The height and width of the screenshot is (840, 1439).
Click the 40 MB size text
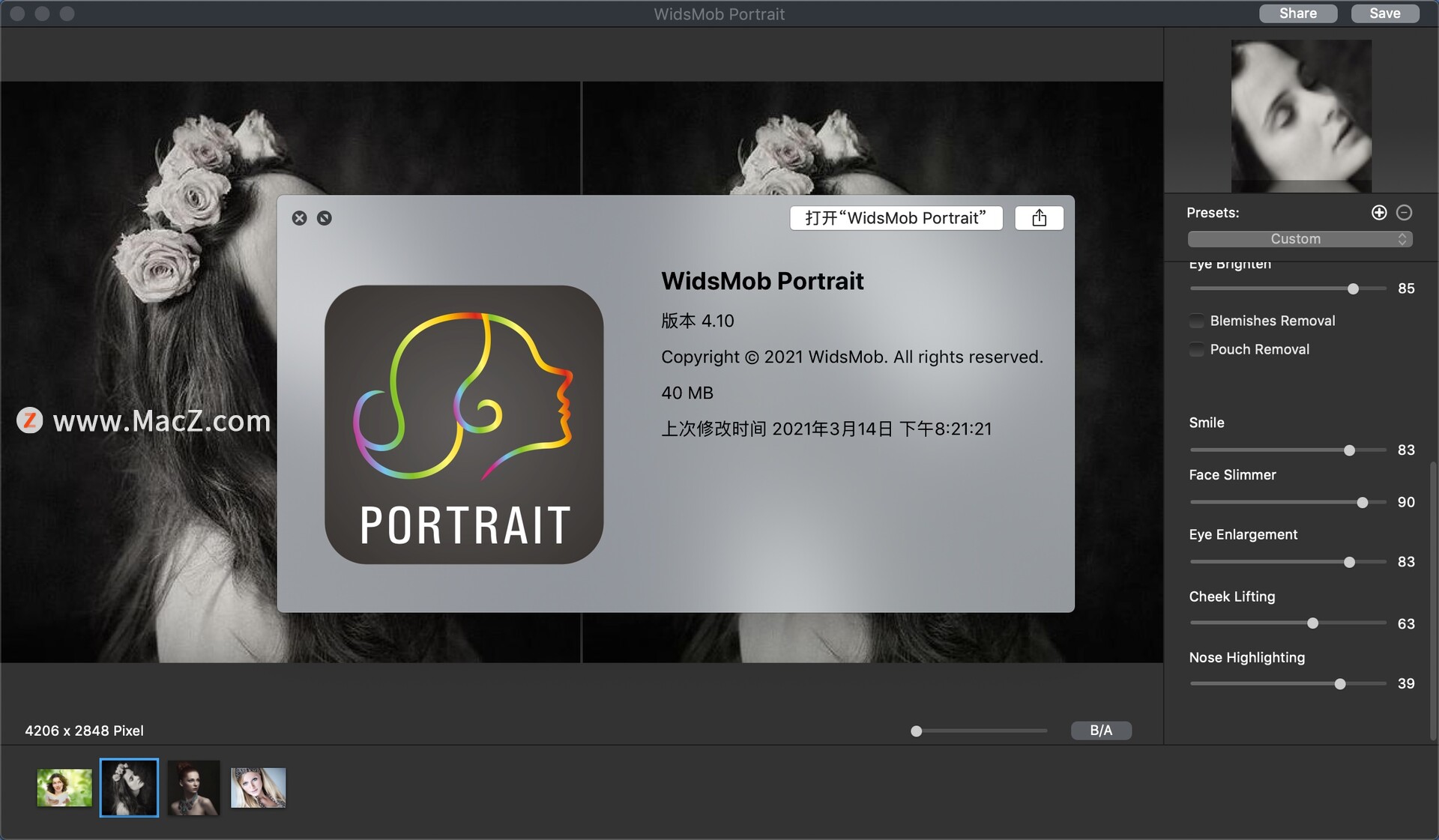tap(687, 393)
